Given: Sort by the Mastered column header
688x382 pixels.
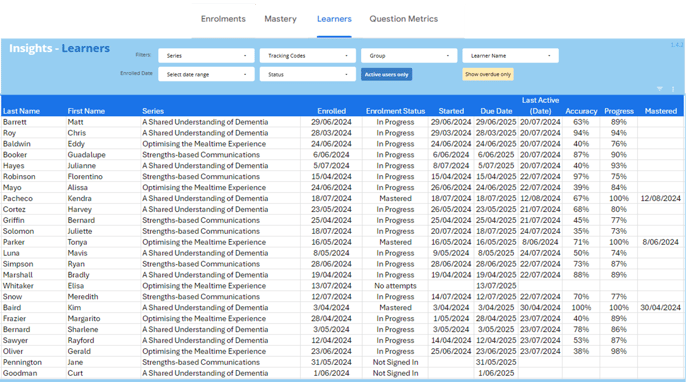Looking at the screenshot, I should [x=661, y=111].
